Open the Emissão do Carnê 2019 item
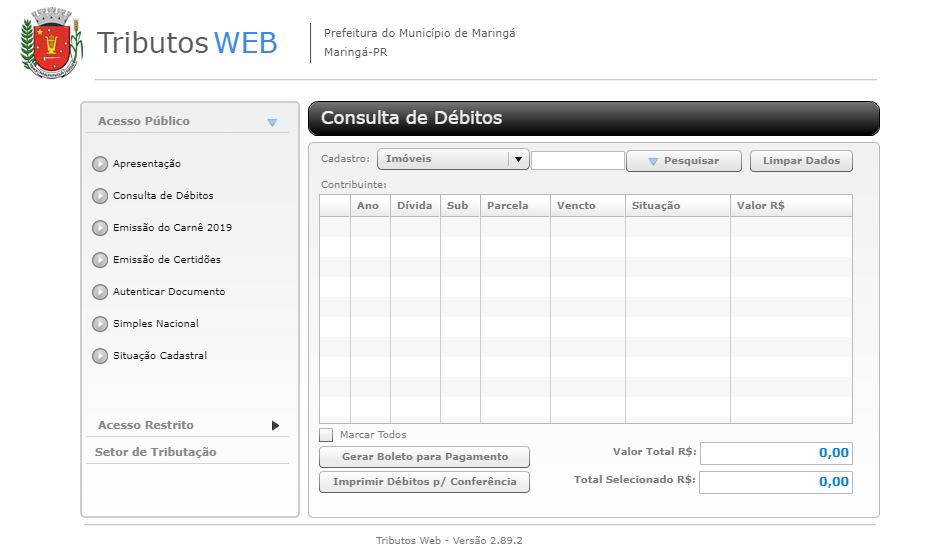Image resolution: width=940 pixels, height=554 pixels. click(172, 227)
